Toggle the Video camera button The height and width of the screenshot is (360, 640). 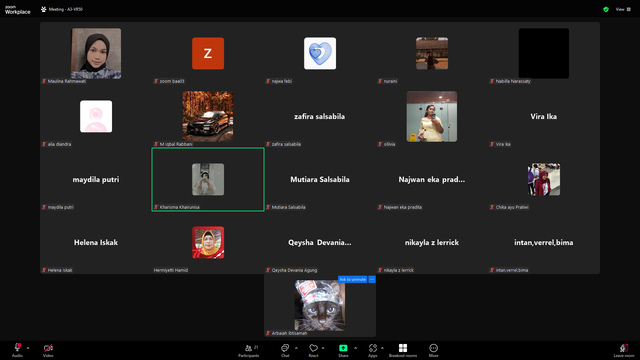pyautogui.click(x=48, y=350)
